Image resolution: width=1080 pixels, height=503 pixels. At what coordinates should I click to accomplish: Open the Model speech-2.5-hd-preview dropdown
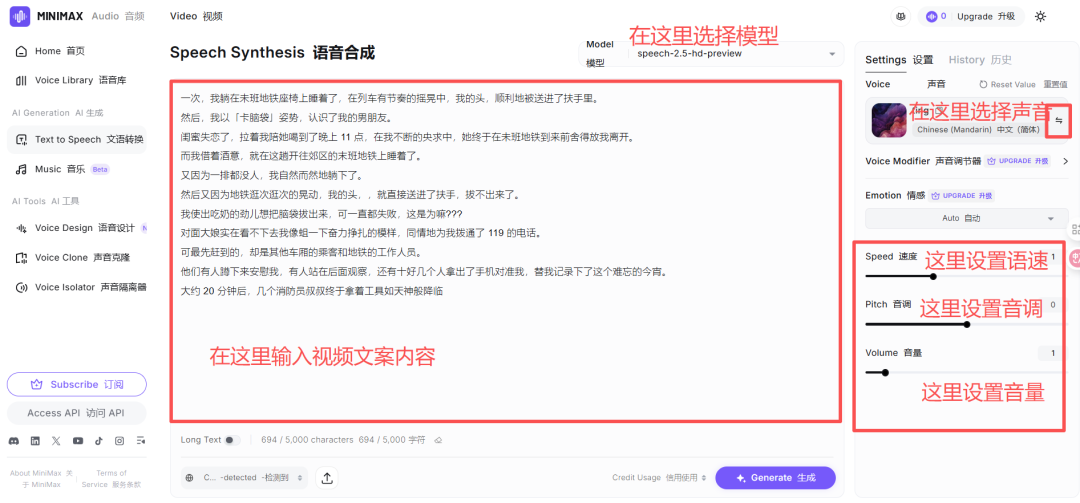click(x=712, y=54)
